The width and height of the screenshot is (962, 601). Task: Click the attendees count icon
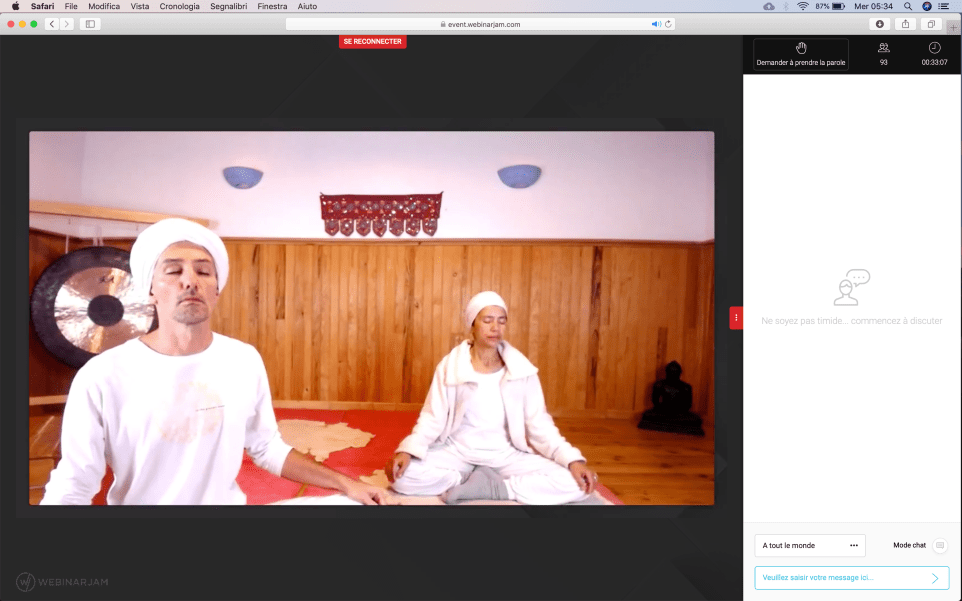883,48
